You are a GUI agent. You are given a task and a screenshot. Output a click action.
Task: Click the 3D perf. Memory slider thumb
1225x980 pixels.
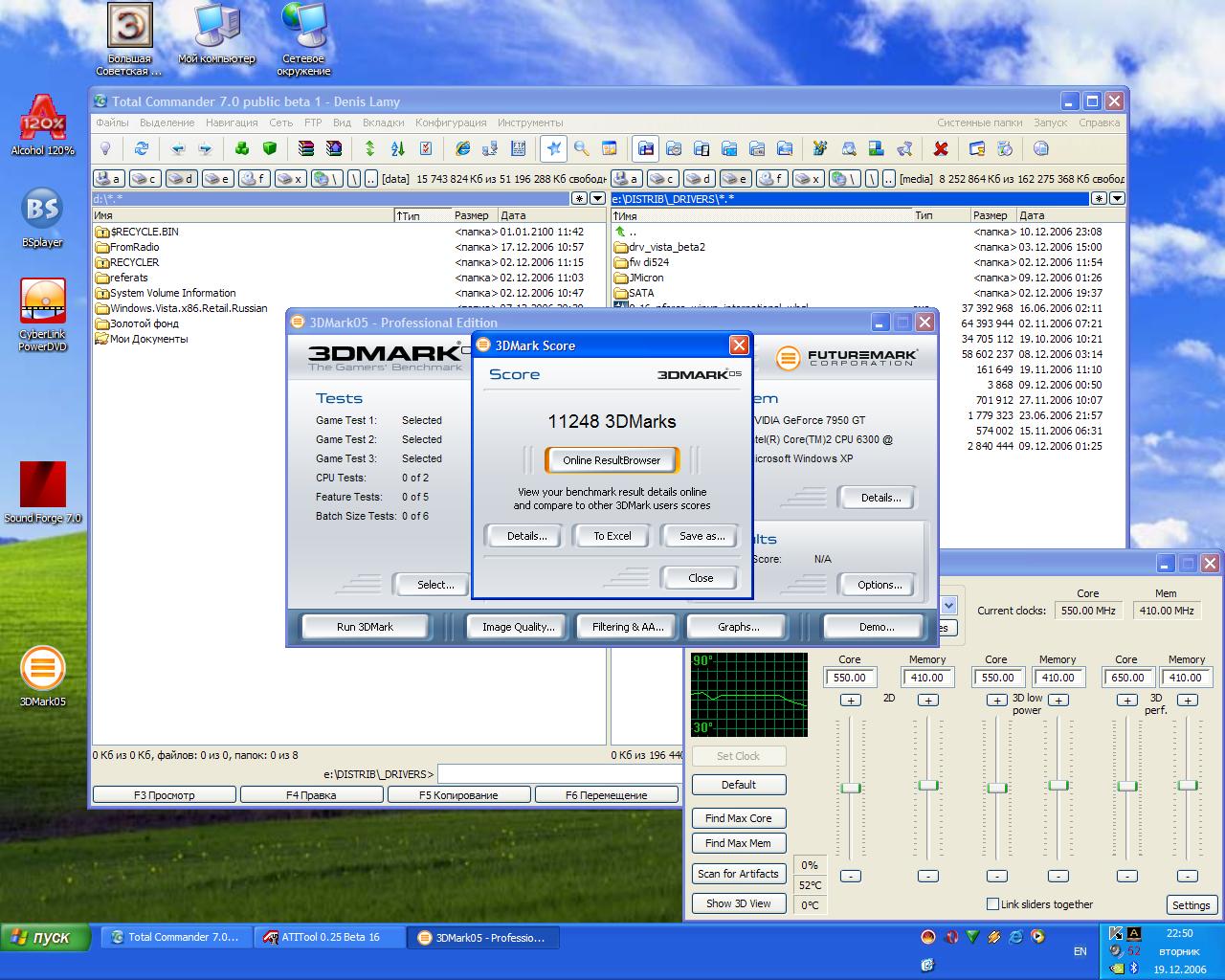click(1188, 785)
